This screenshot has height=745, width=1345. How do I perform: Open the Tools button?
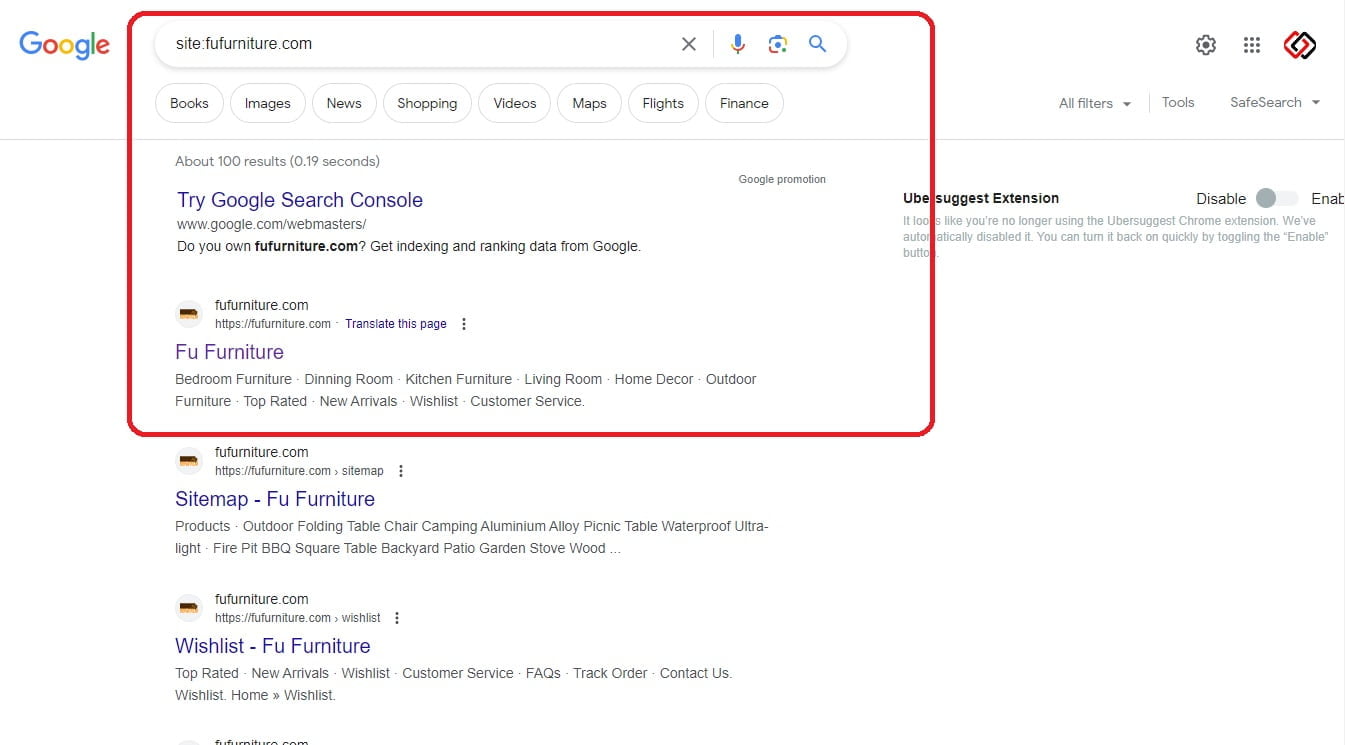1178,102
